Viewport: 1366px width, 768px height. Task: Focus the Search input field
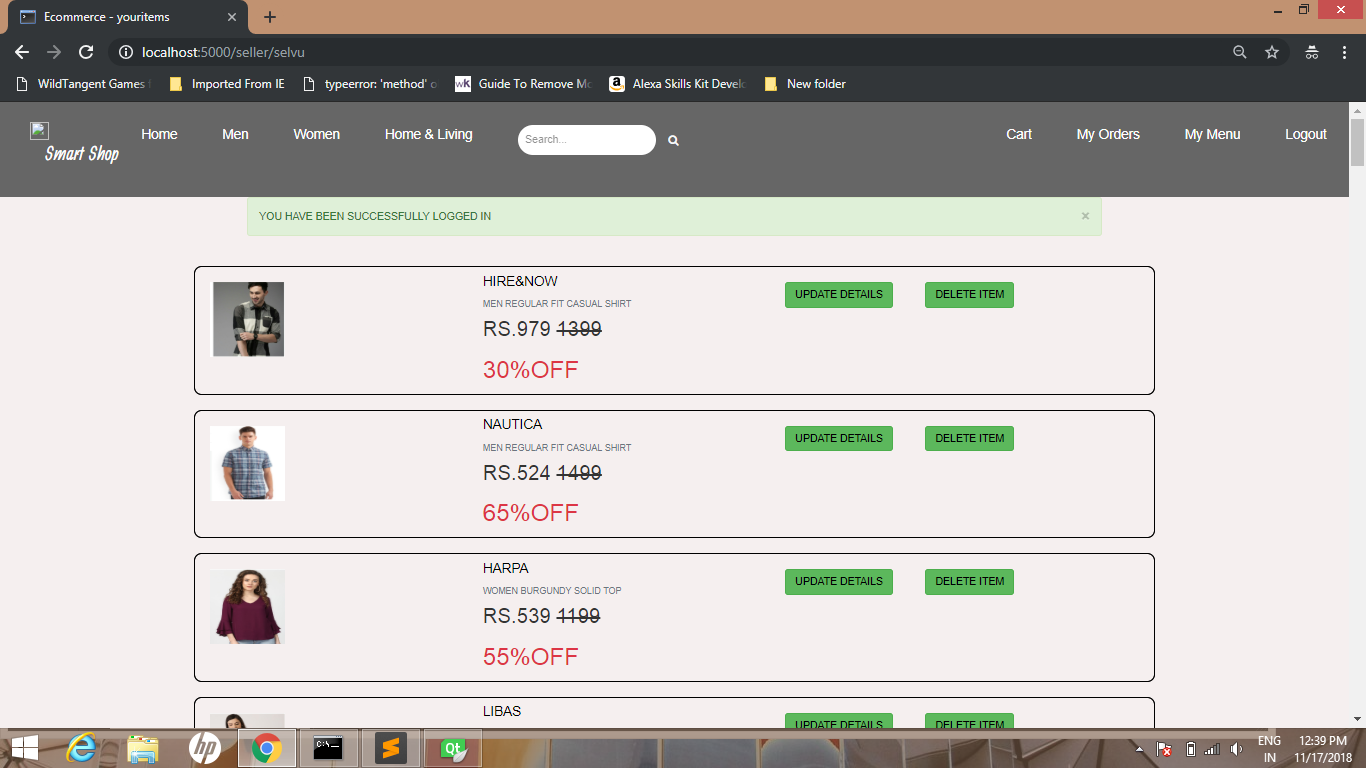coord(587,140)
